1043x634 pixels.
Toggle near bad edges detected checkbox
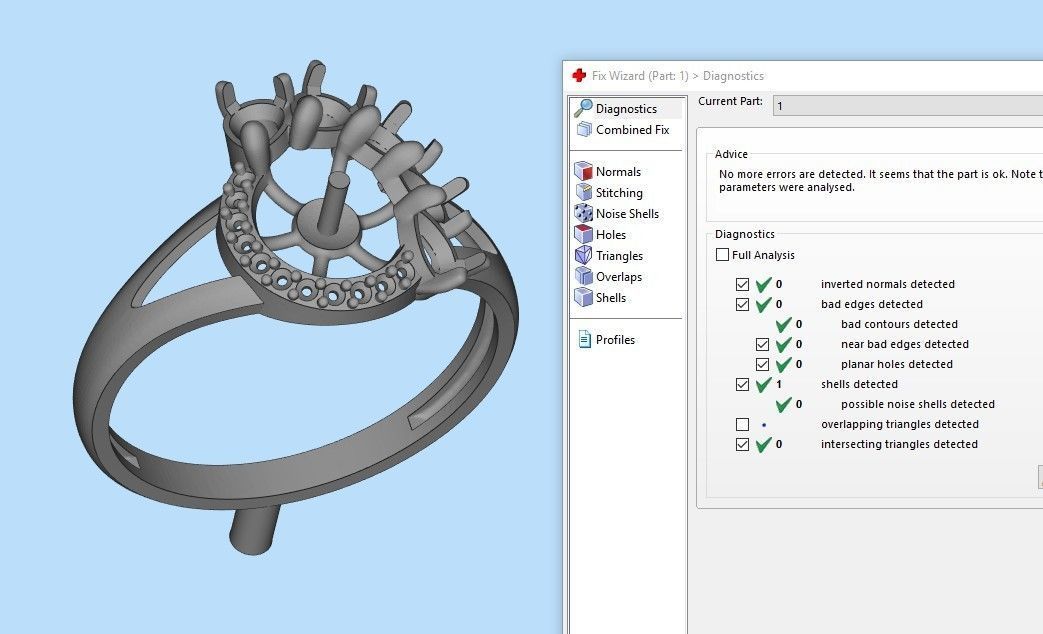pos(762,344)
